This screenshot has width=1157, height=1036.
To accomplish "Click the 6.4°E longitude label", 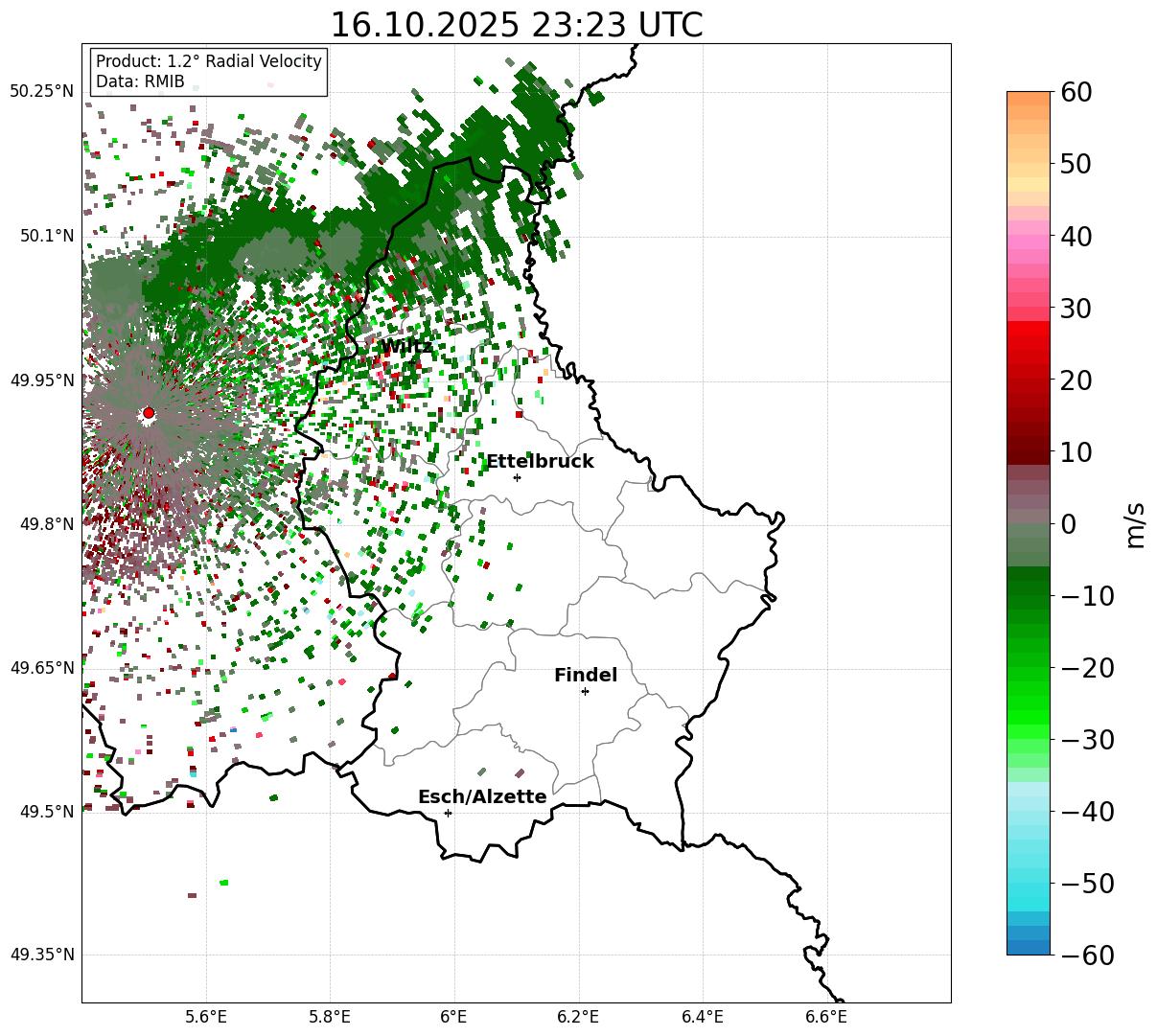I will coord(702,1017).
